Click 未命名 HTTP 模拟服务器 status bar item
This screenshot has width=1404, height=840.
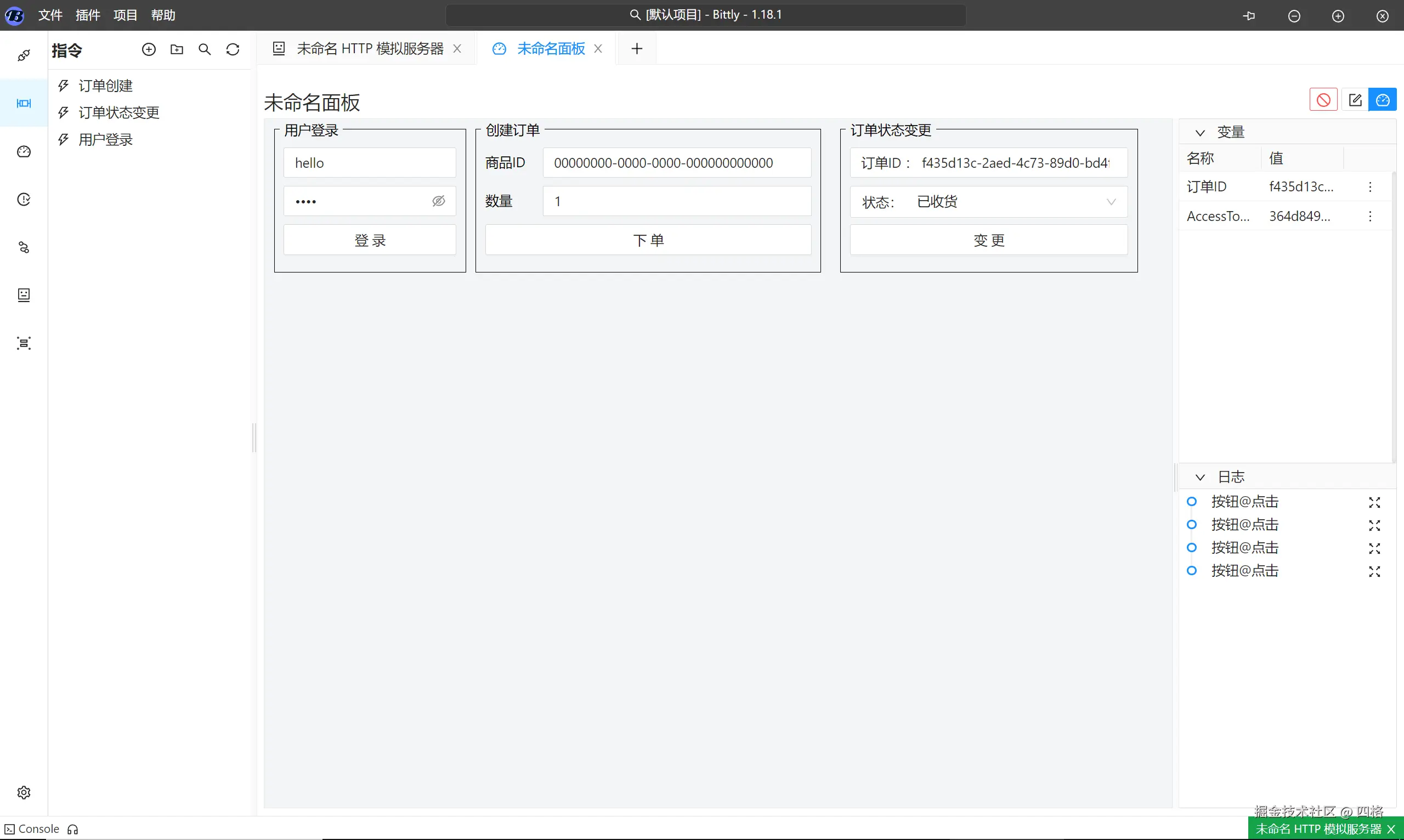coord(1318,829)
